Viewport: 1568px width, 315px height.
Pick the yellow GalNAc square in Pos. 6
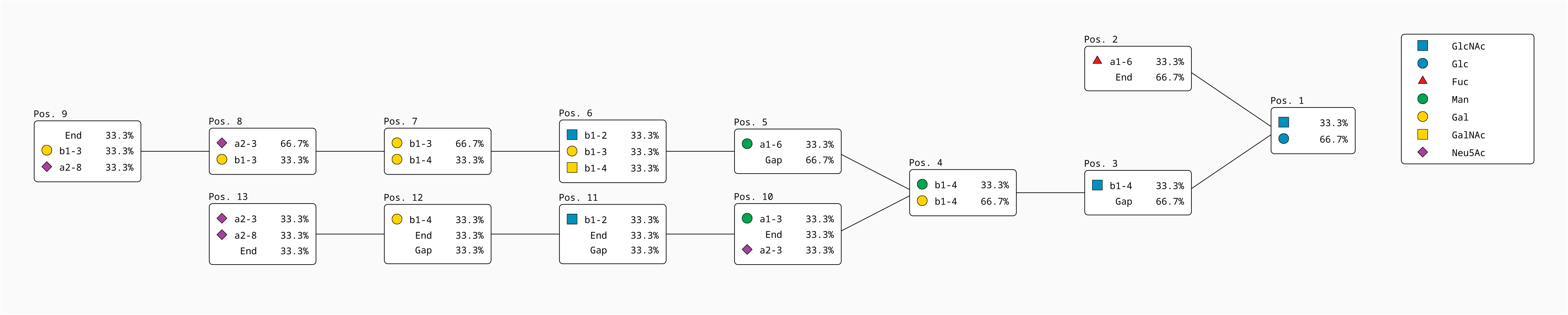[572, 168]
